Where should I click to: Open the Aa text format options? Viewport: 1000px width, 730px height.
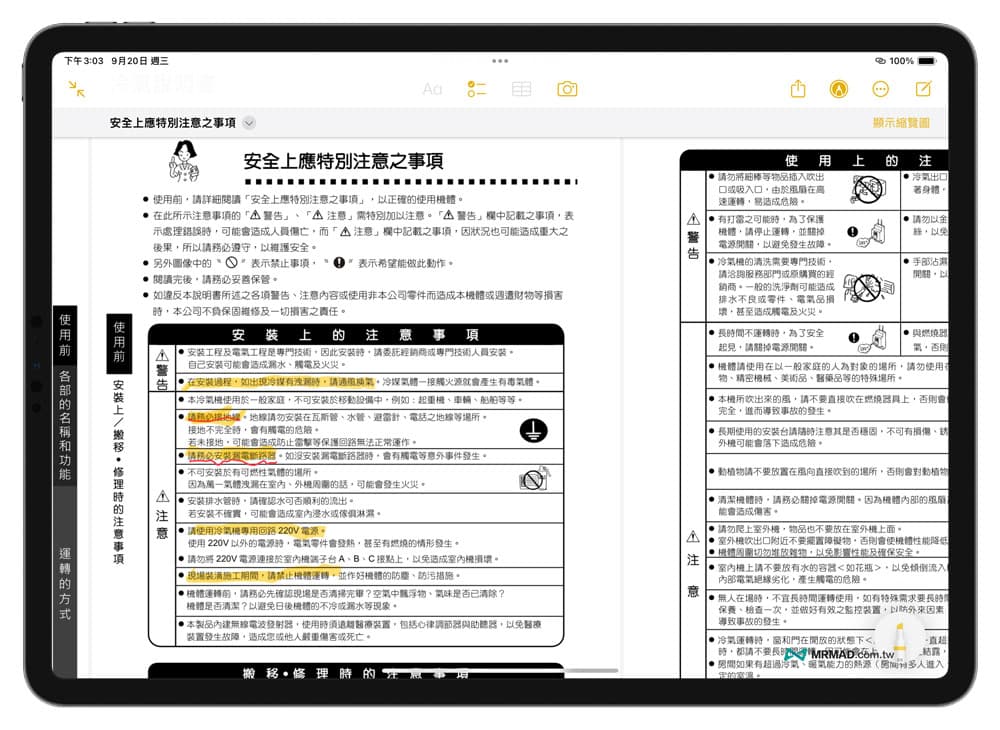tap(432, 89)
